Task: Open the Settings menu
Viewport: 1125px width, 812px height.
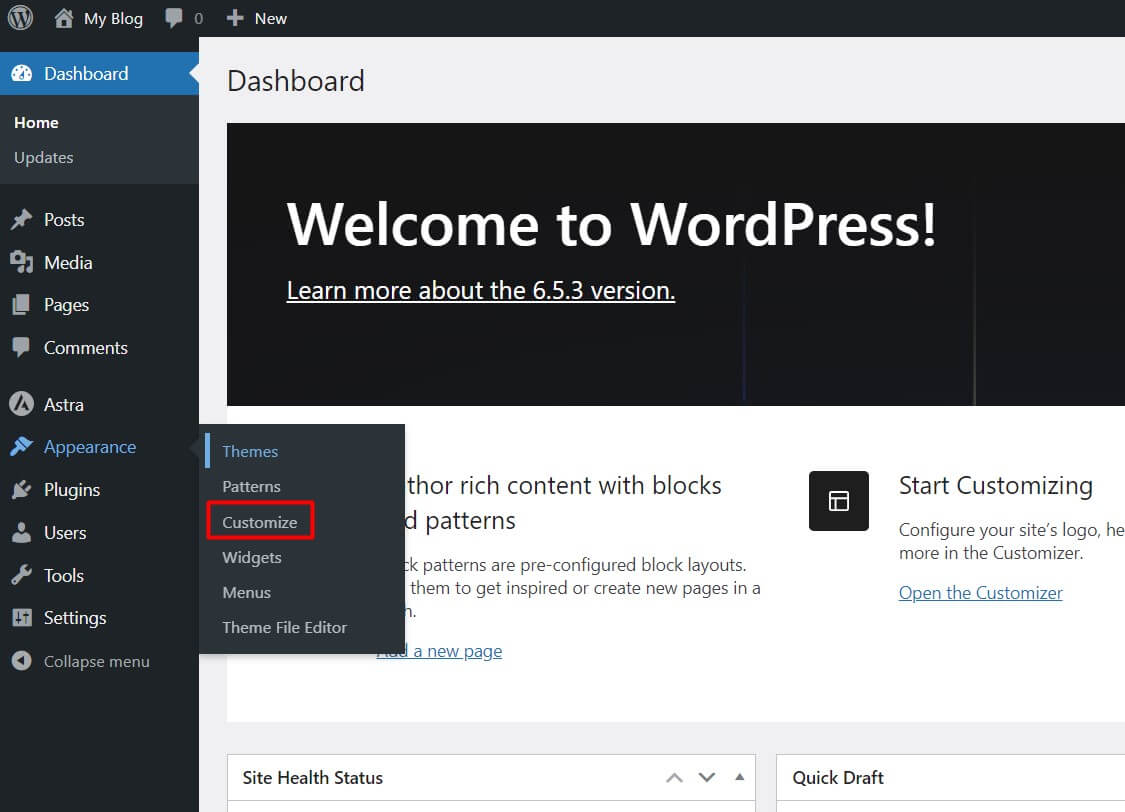Action: 75,618
